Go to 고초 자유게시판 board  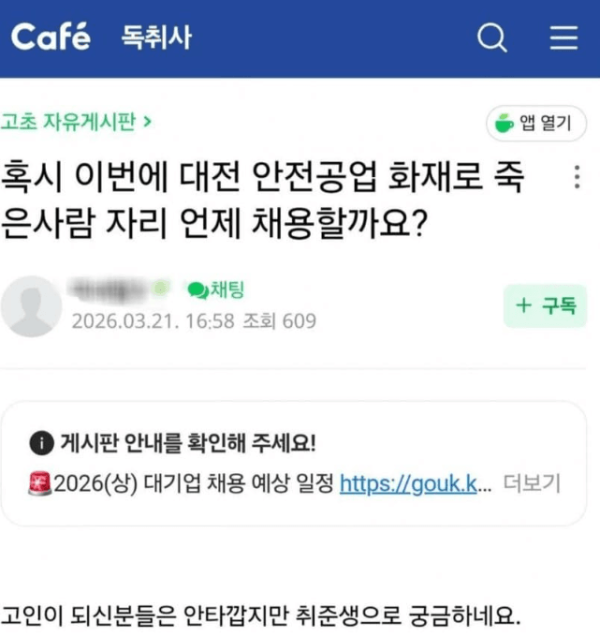[76, 123]
